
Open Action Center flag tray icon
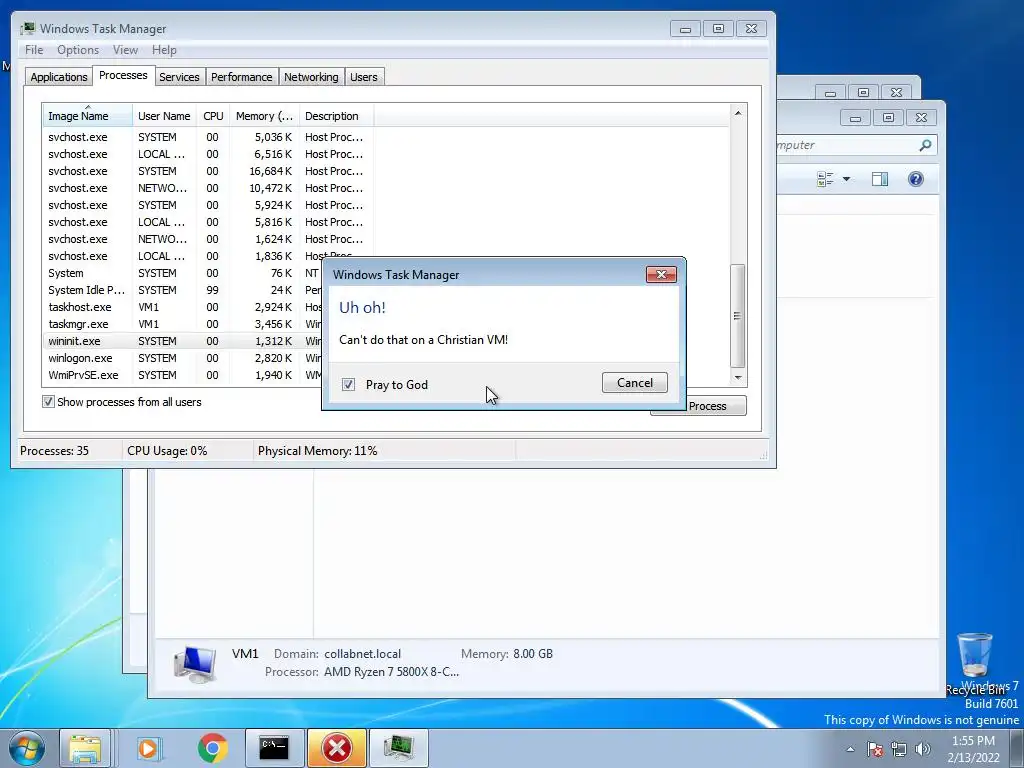pyautogui.click(x=875, y=749)
